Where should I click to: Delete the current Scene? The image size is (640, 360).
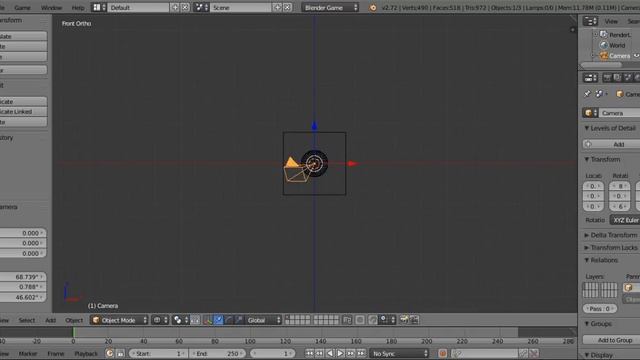pyautogui.click(x=287, y=7)
